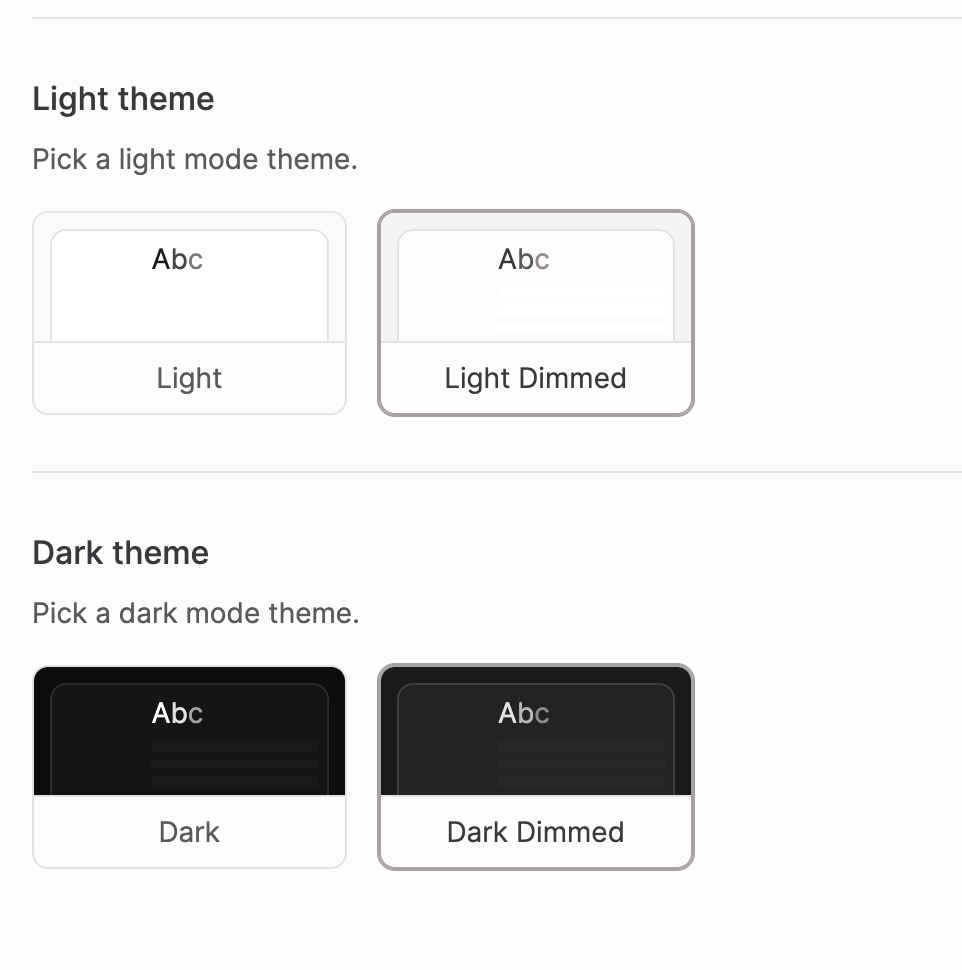This screenshot has height=970, width=962.
Task: Click the "Light" card label text
Action: pos(189,378)
